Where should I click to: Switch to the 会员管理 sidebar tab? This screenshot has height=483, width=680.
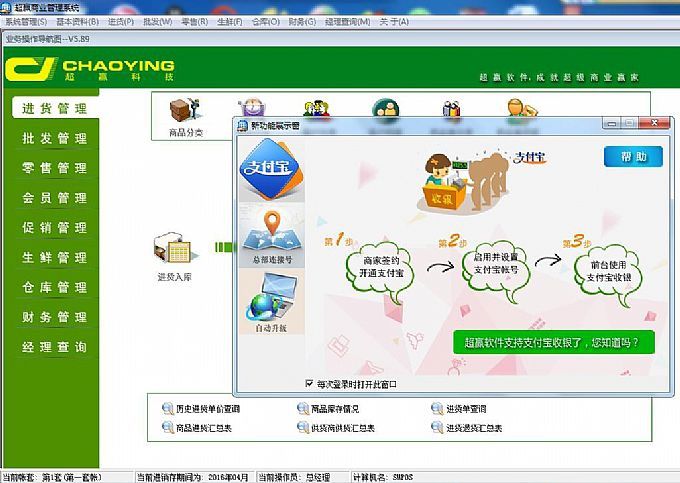(55, 198)
